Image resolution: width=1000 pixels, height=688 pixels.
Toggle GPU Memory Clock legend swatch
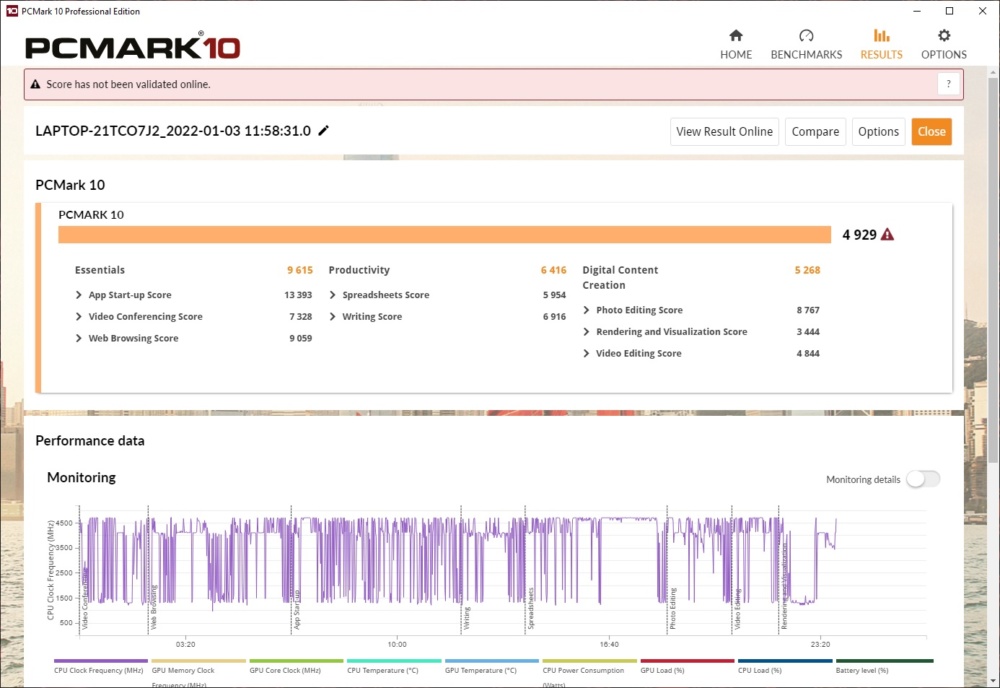pos(198,661)
